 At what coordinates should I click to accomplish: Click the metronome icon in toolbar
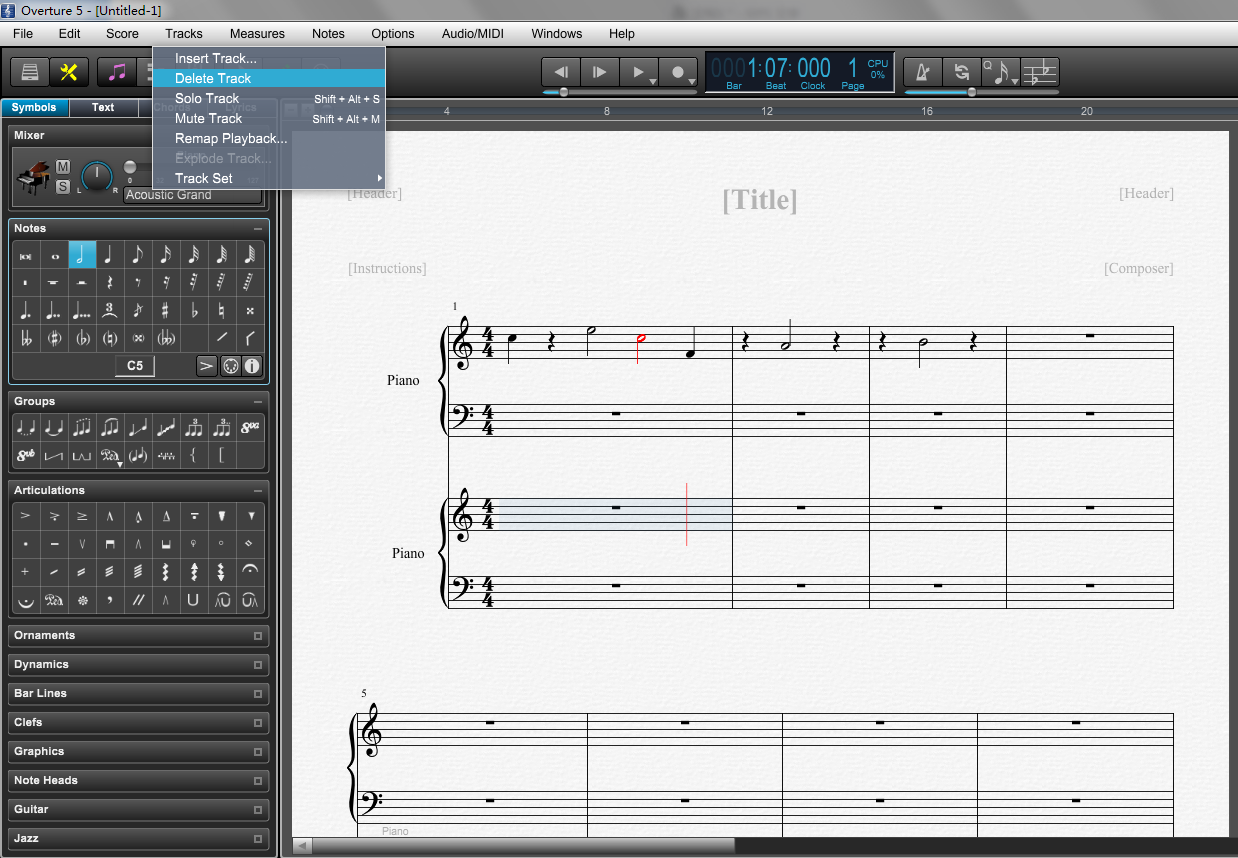coord(923,72)
